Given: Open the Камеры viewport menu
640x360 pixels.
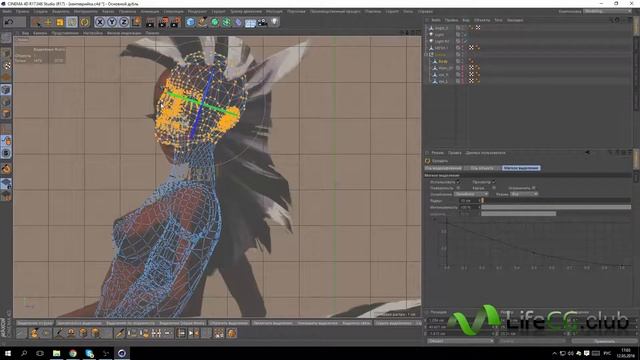Looking at the screenshot, I should point(40,33).
